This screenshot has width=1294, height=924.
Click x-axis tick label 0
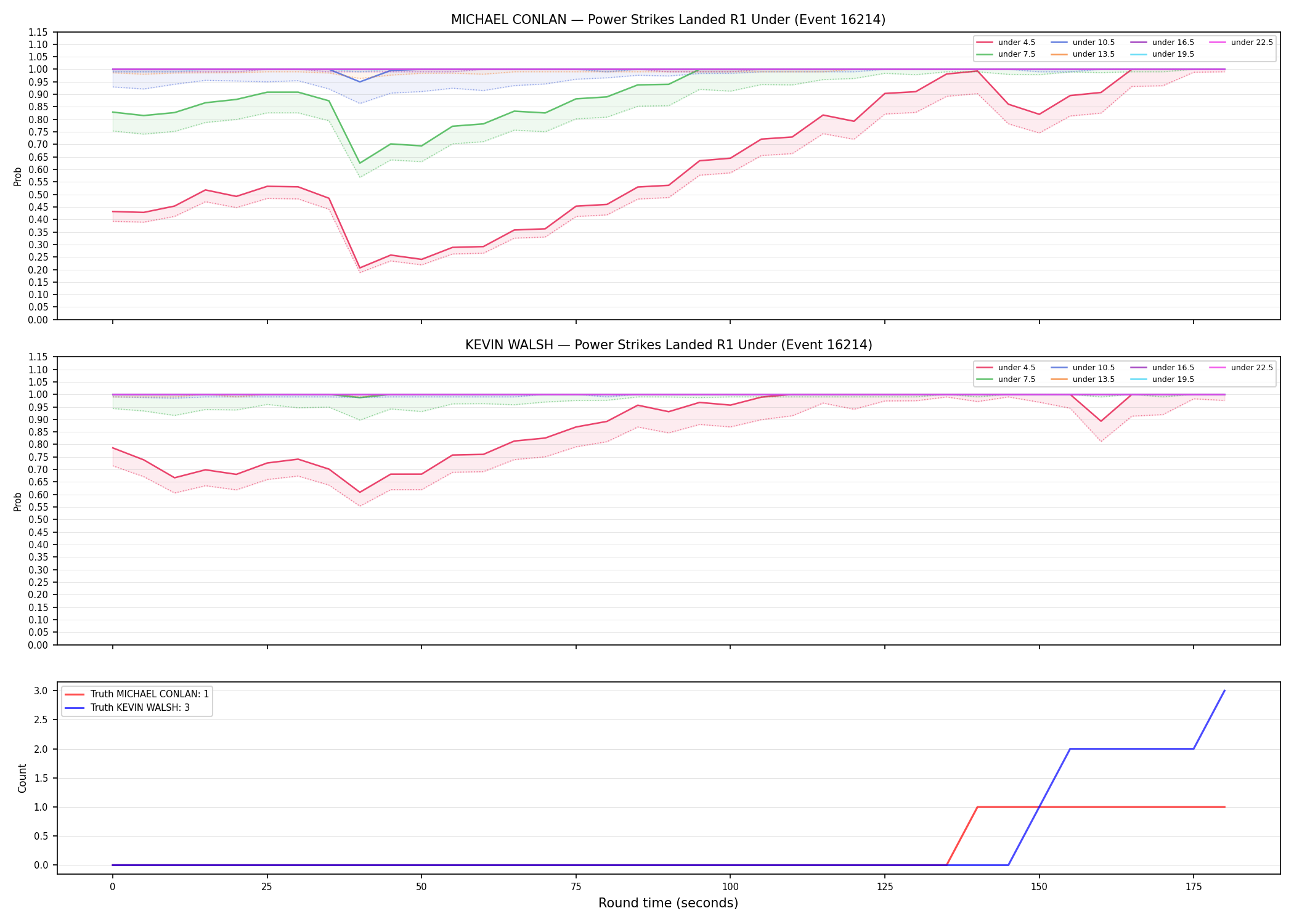tap(112, 887)
